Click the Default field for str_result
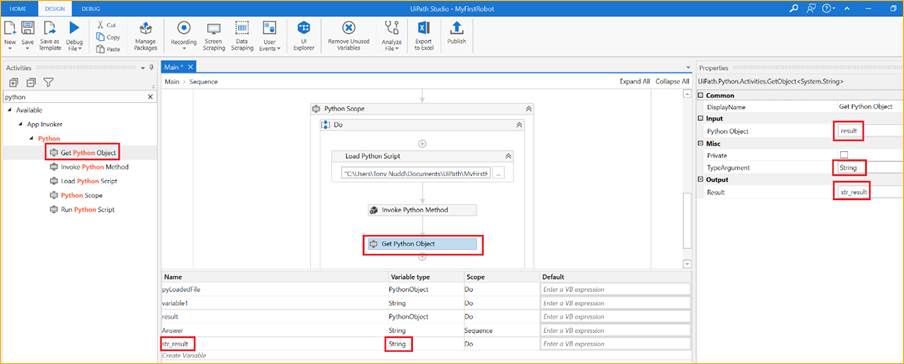Screen dimensions: 904x364 coord(615,344)
